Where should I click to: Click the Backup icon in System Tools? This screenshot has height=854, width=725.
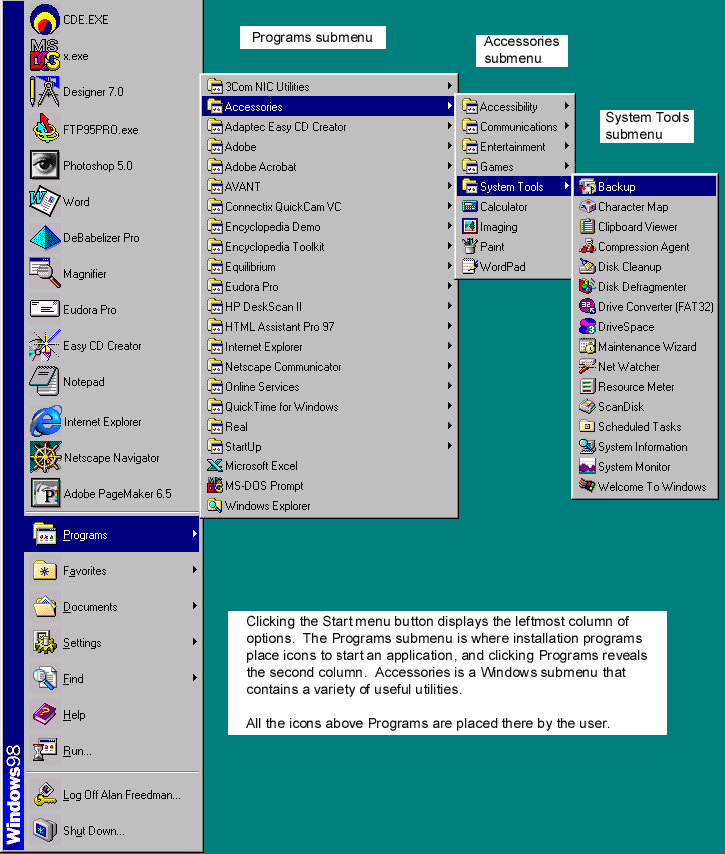587,186
